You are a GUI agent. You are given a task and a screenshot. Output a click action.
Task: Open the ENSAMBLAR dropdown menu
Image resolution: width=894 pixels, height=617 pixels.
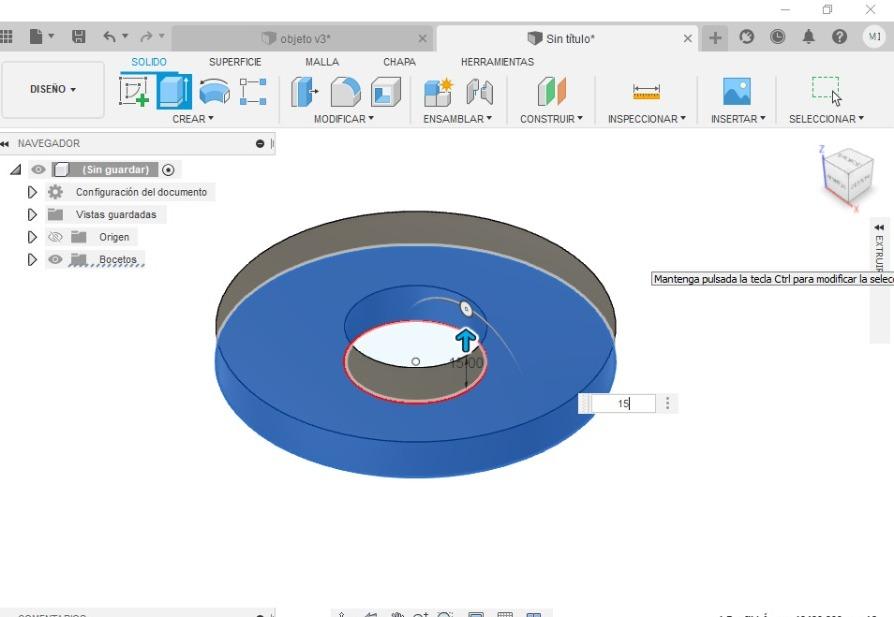457,119
